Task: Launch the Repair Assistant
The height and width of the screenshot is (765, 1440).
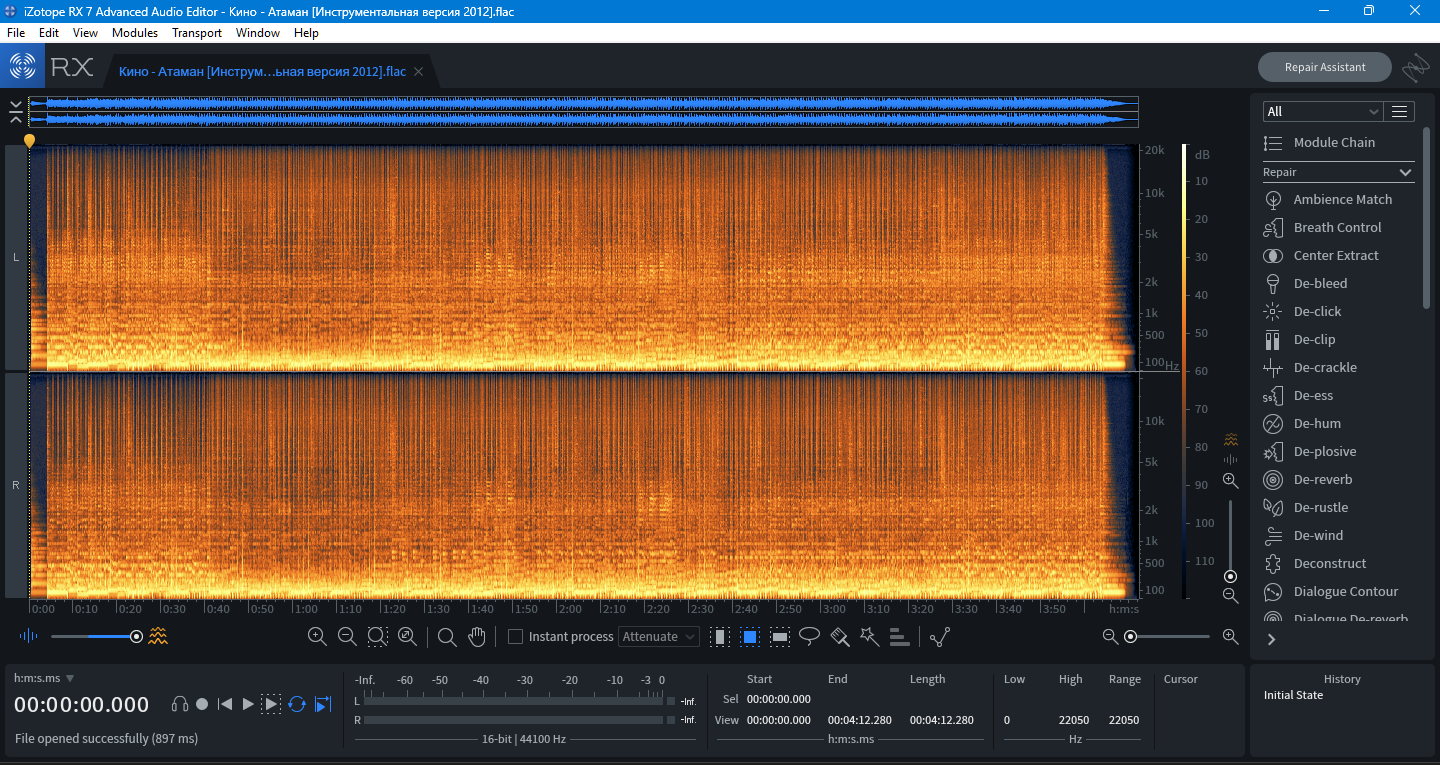Action: point(1324,67)
